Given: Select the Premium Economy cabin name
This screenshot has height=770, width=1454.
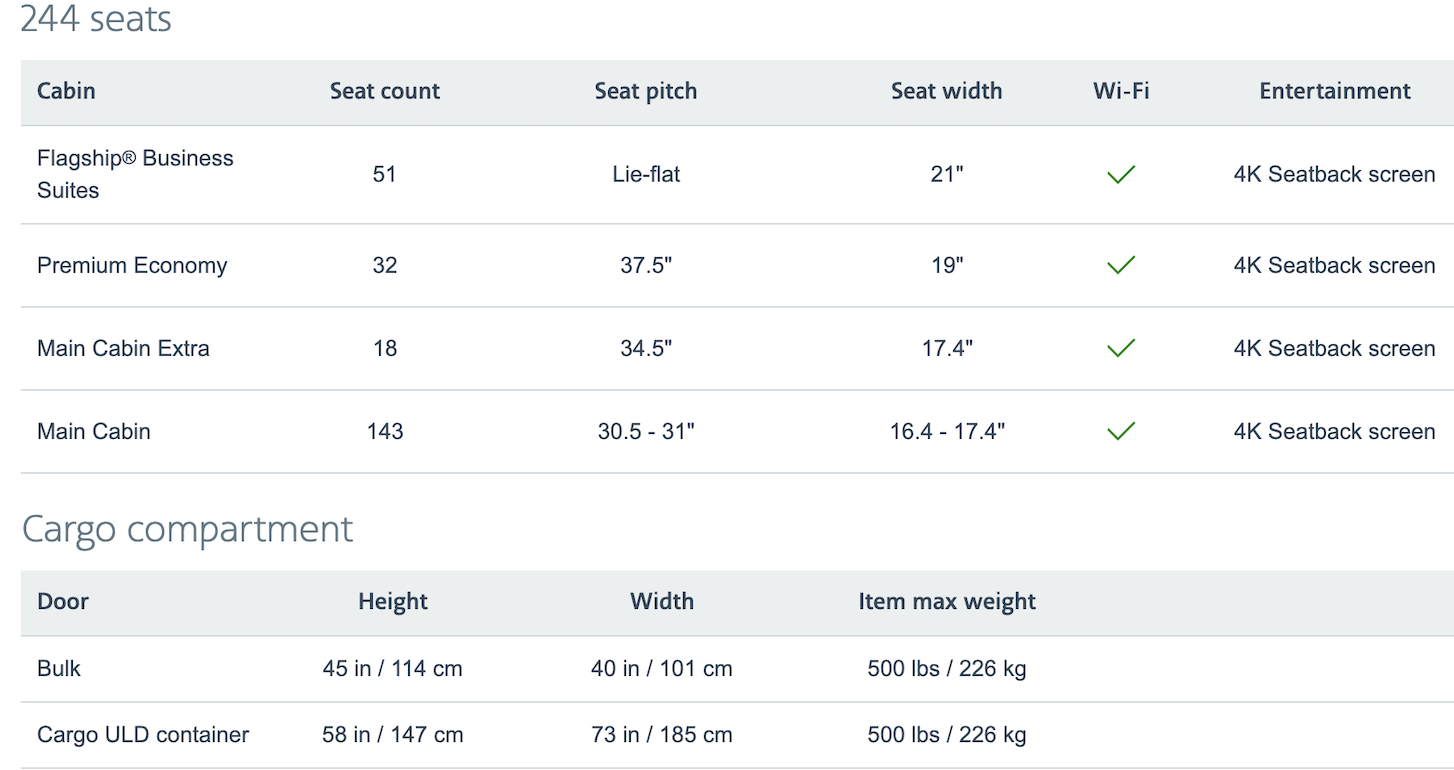Looking at the screenshot, I should [x=132, y=266].
